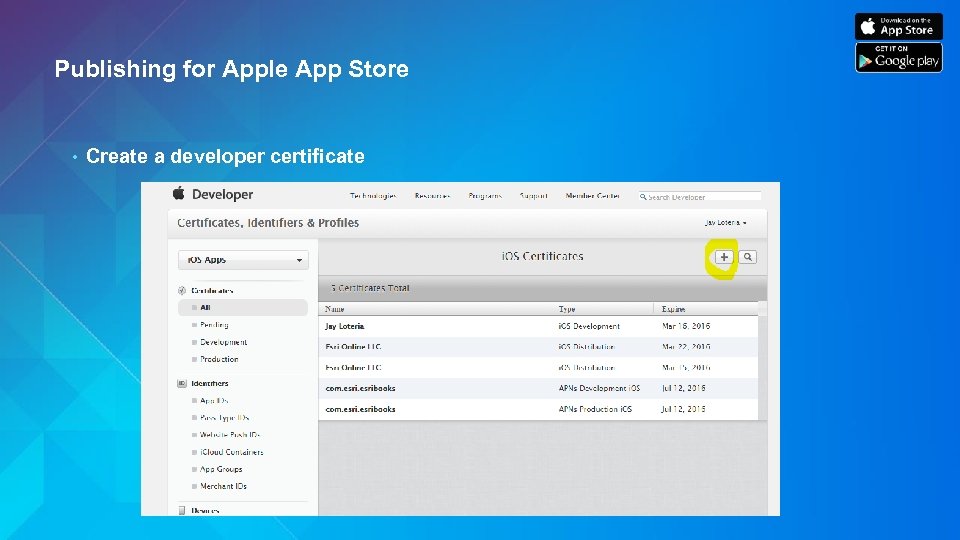Open the Support menu
This screenshot has width=960, height=540.
(533, 196)
